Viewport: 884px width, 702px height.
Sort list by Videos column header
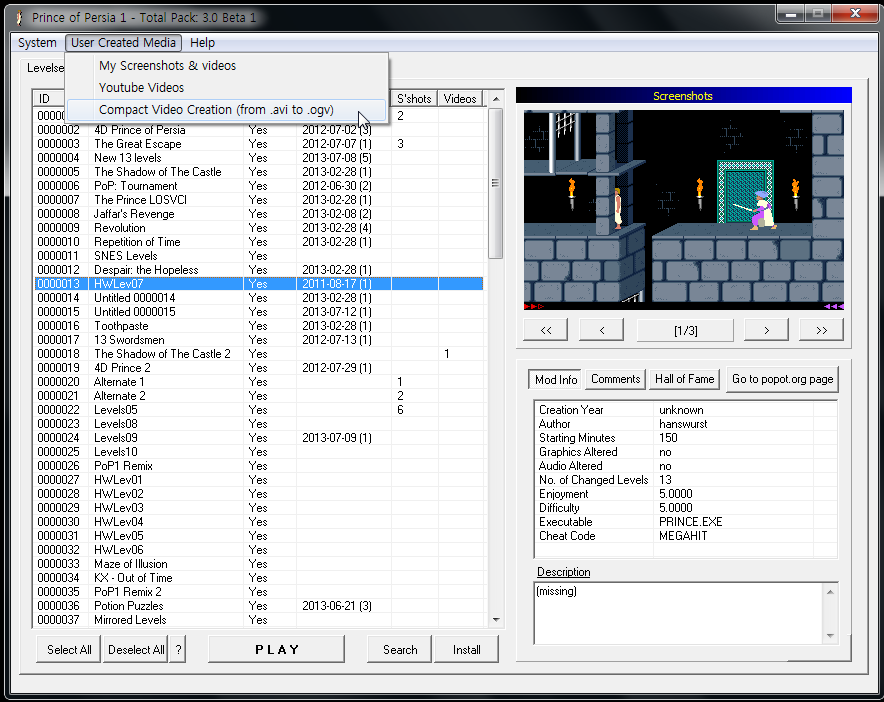[460, 99]
